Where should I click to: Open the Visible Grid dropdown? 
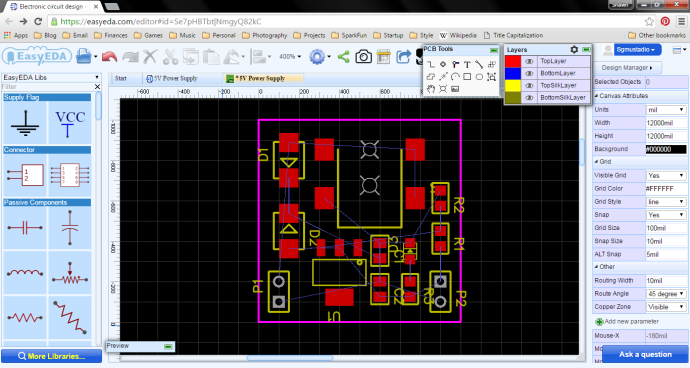(x=666, y=175)
